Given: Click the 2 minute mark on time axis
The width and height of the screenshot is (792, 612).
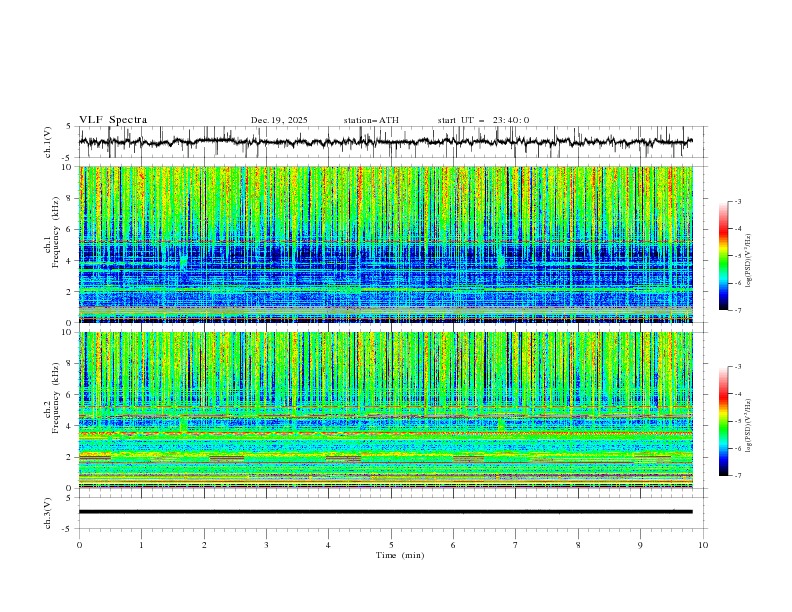Looking at the screenshot, I should tap(204, 545).
